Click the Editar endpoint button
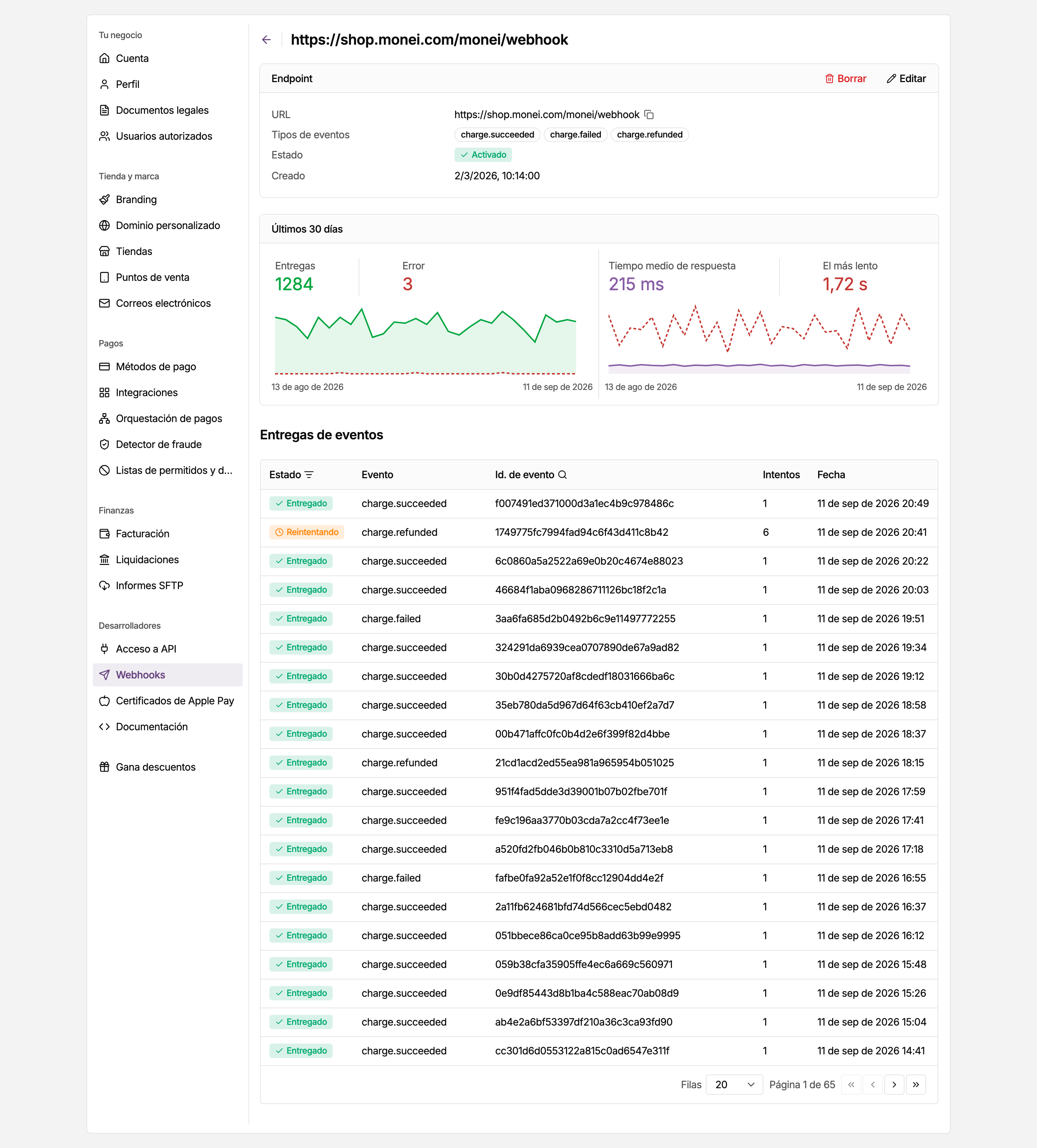1037x1148 pixels. 906,79
